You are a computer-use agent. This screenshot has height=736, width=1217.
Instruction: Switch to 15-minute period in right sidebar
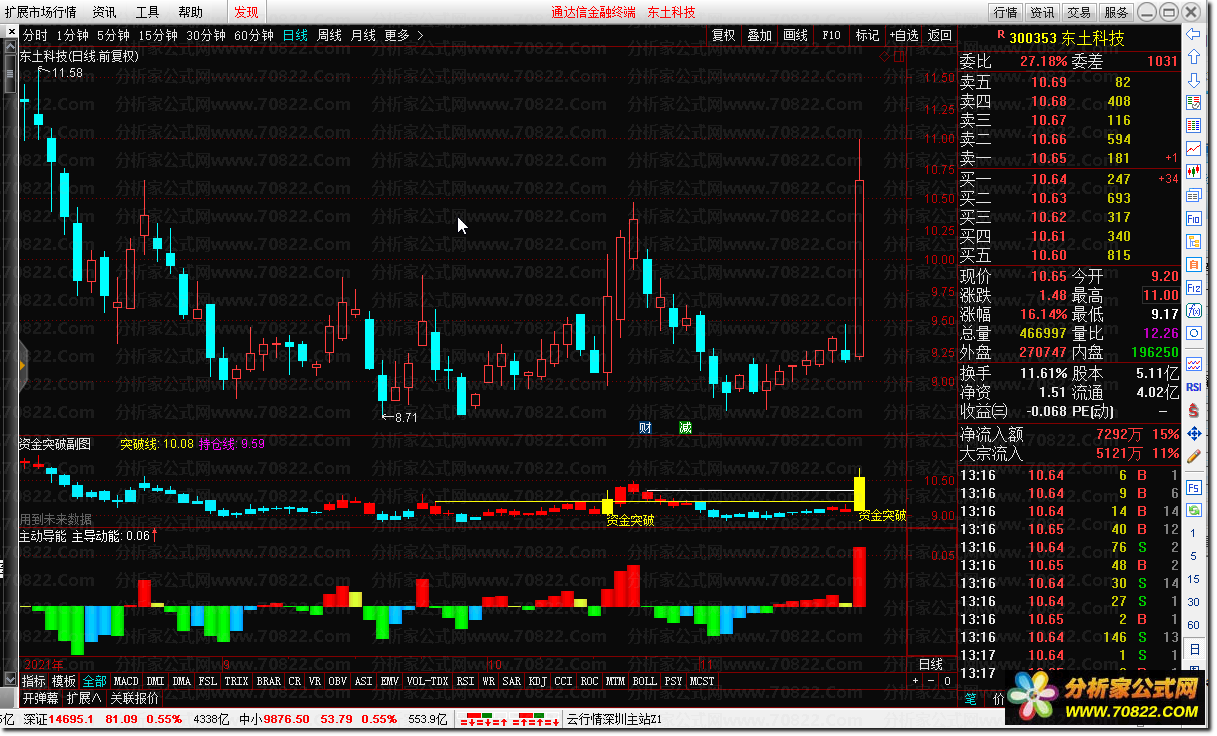click(1194, 579)
